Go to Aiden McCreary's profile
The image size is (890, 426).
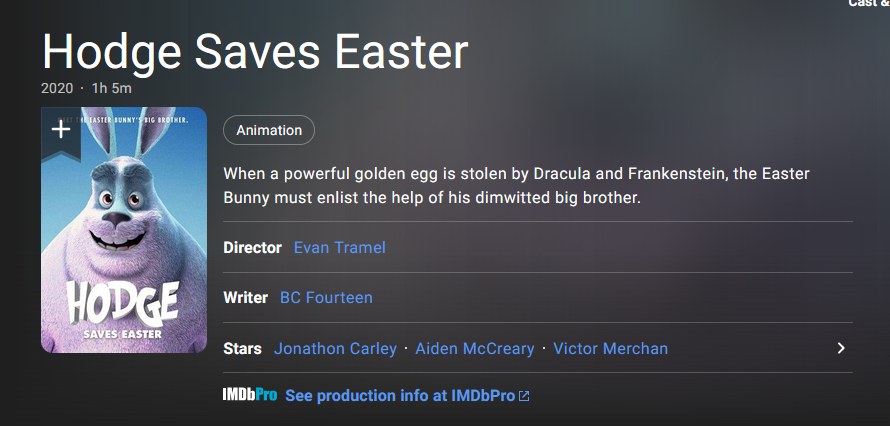pos(475,348)
